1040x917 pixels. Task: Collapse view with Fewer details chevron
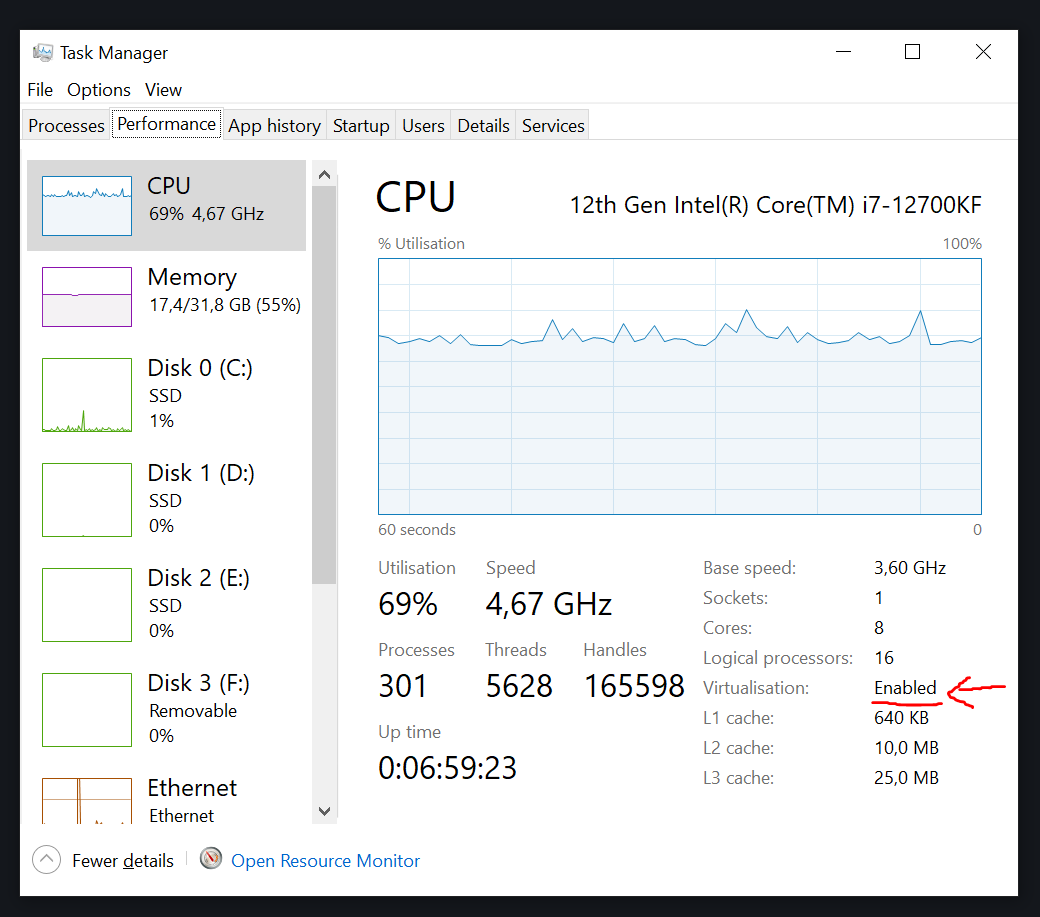tap(46, 860)
